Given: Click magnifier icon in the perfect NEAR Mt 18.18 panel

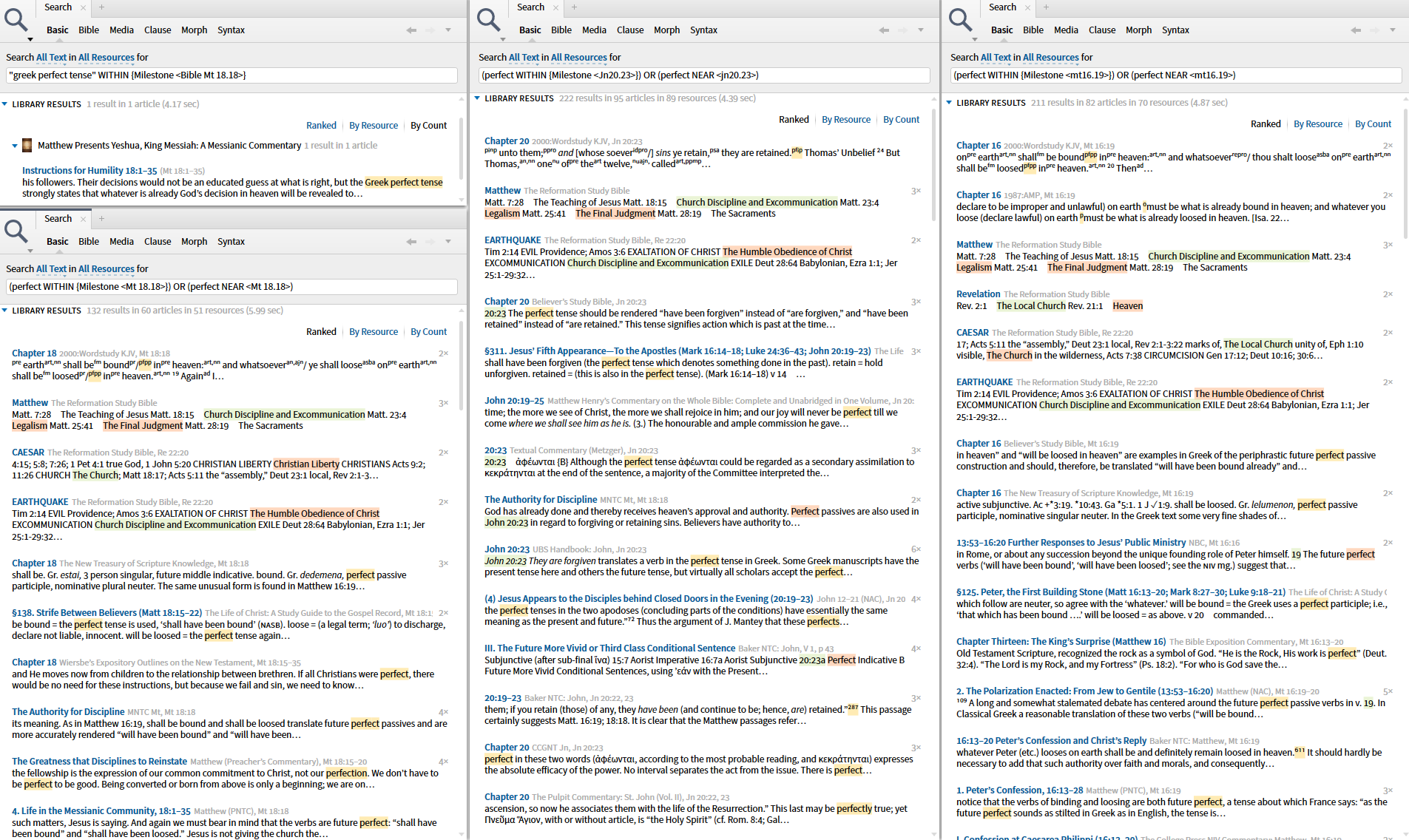Looking at the screenshot, I should 16,231.
